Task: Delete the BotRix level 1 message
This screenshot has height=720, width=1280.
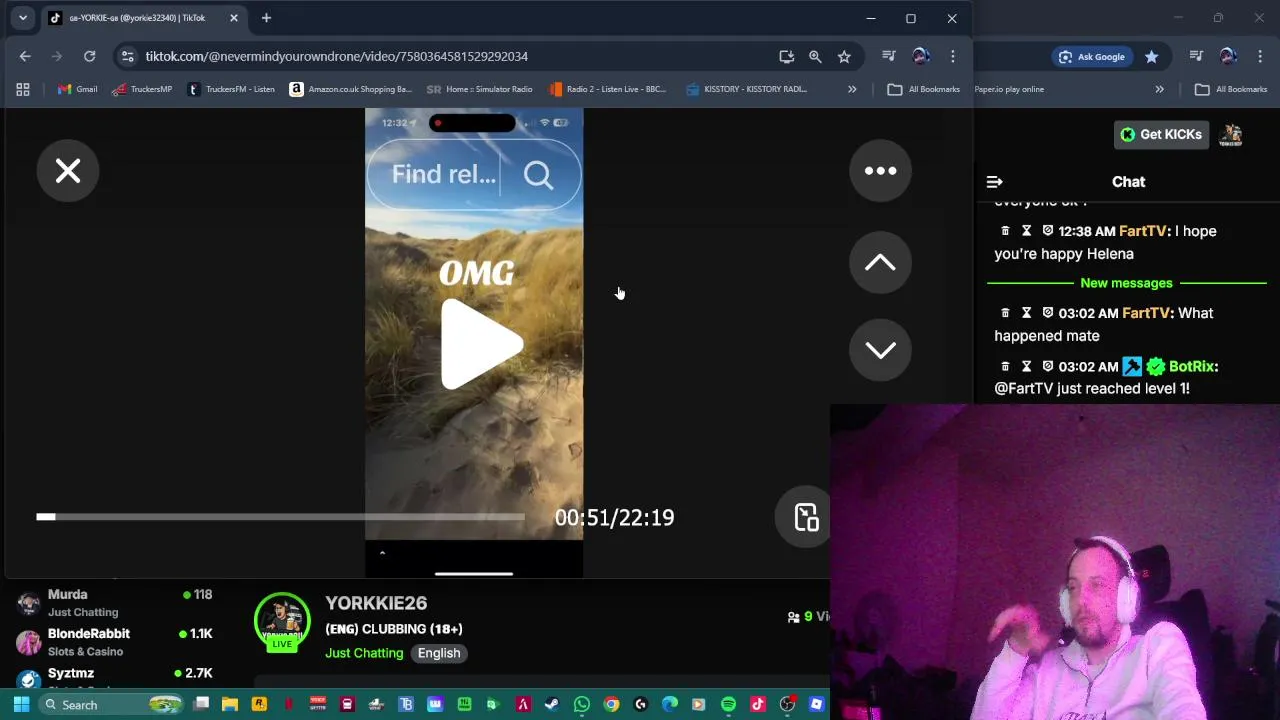Action: (x=1005, y=366)
